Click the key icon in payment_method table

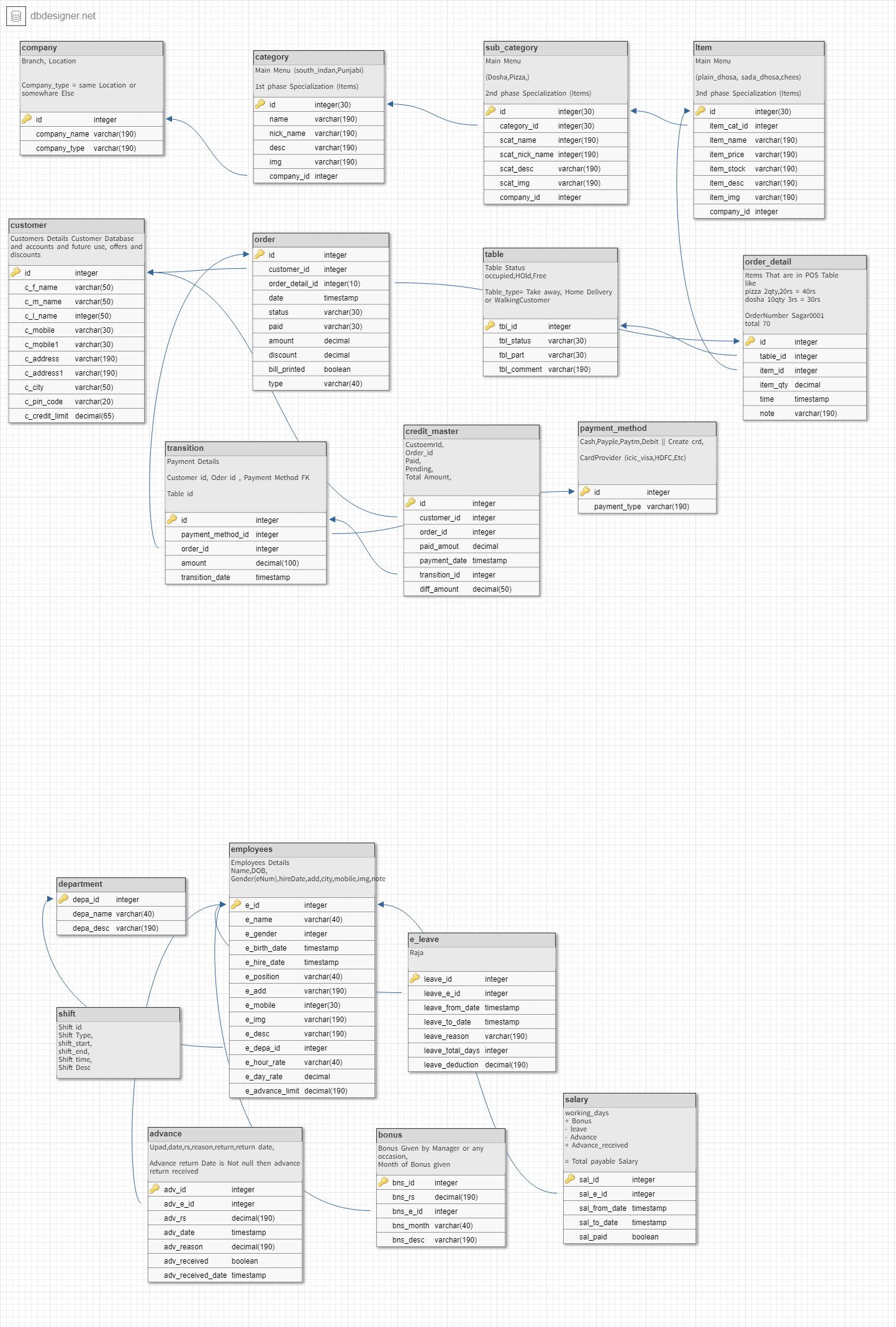tap(585, 492)
